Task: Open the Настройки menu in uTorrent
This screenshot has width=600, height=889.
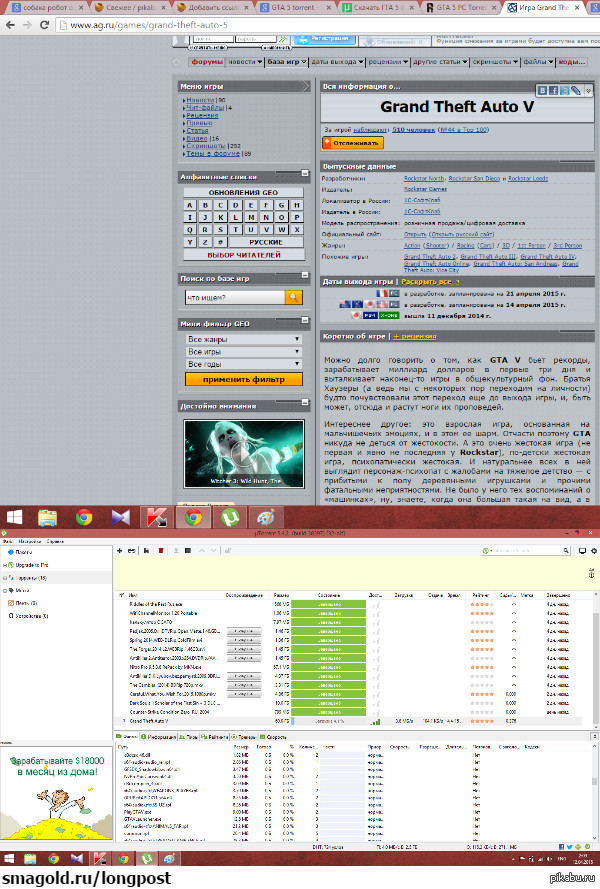Action: click(x=30, y=541)
